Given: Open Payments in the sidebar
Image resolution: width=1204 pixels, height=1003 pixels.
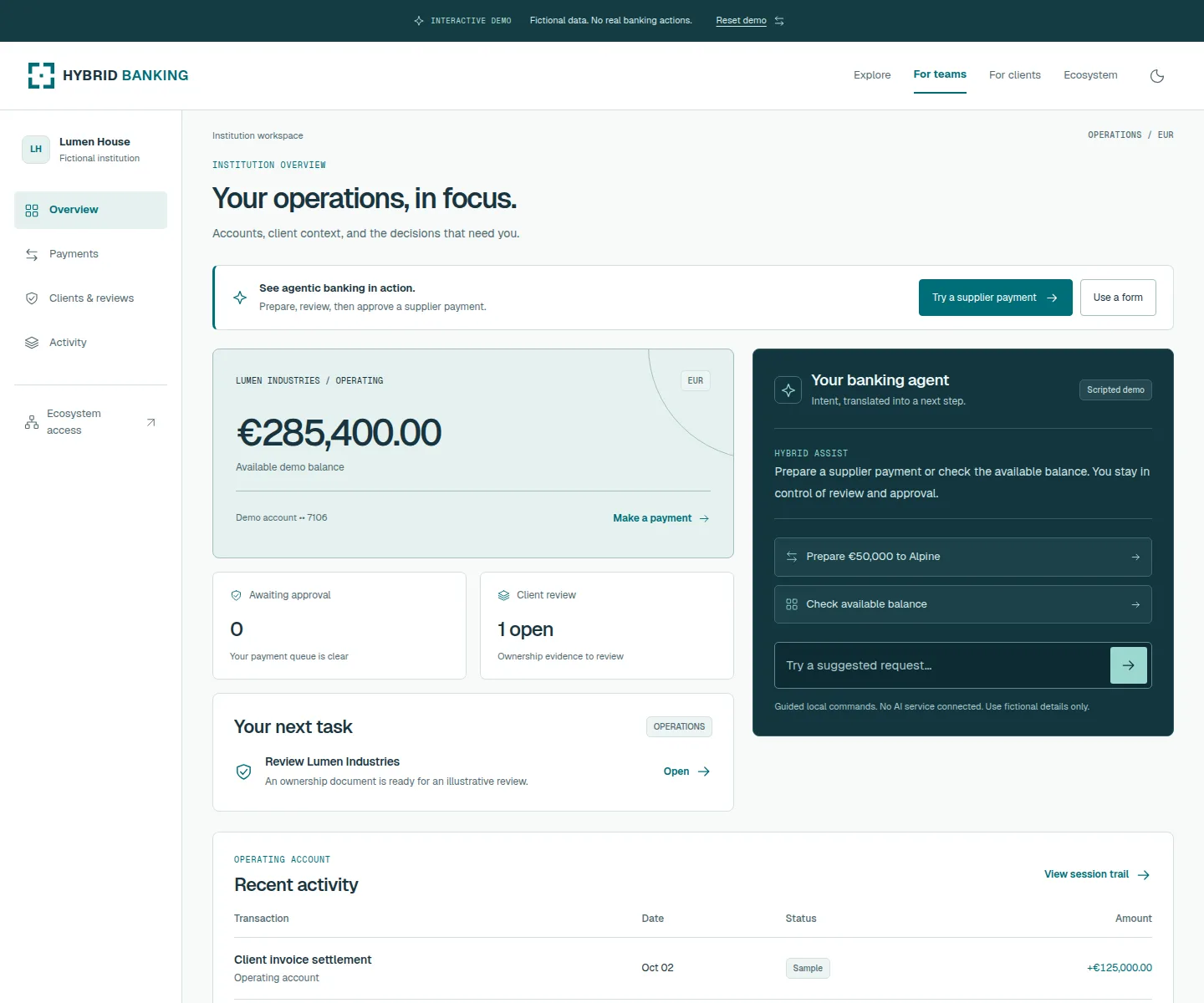Looking at the screenshot, I should (x=90, y=254).
